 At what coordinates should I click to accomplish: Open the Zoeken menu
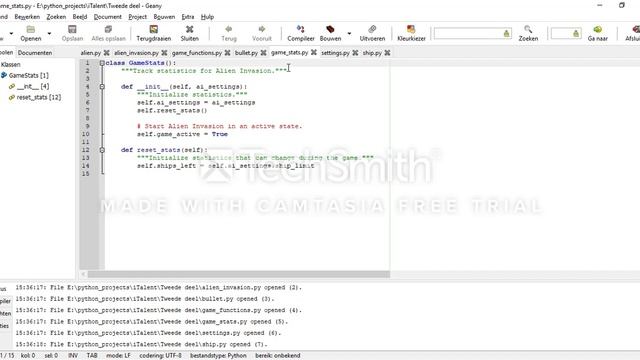pos(56,17)
